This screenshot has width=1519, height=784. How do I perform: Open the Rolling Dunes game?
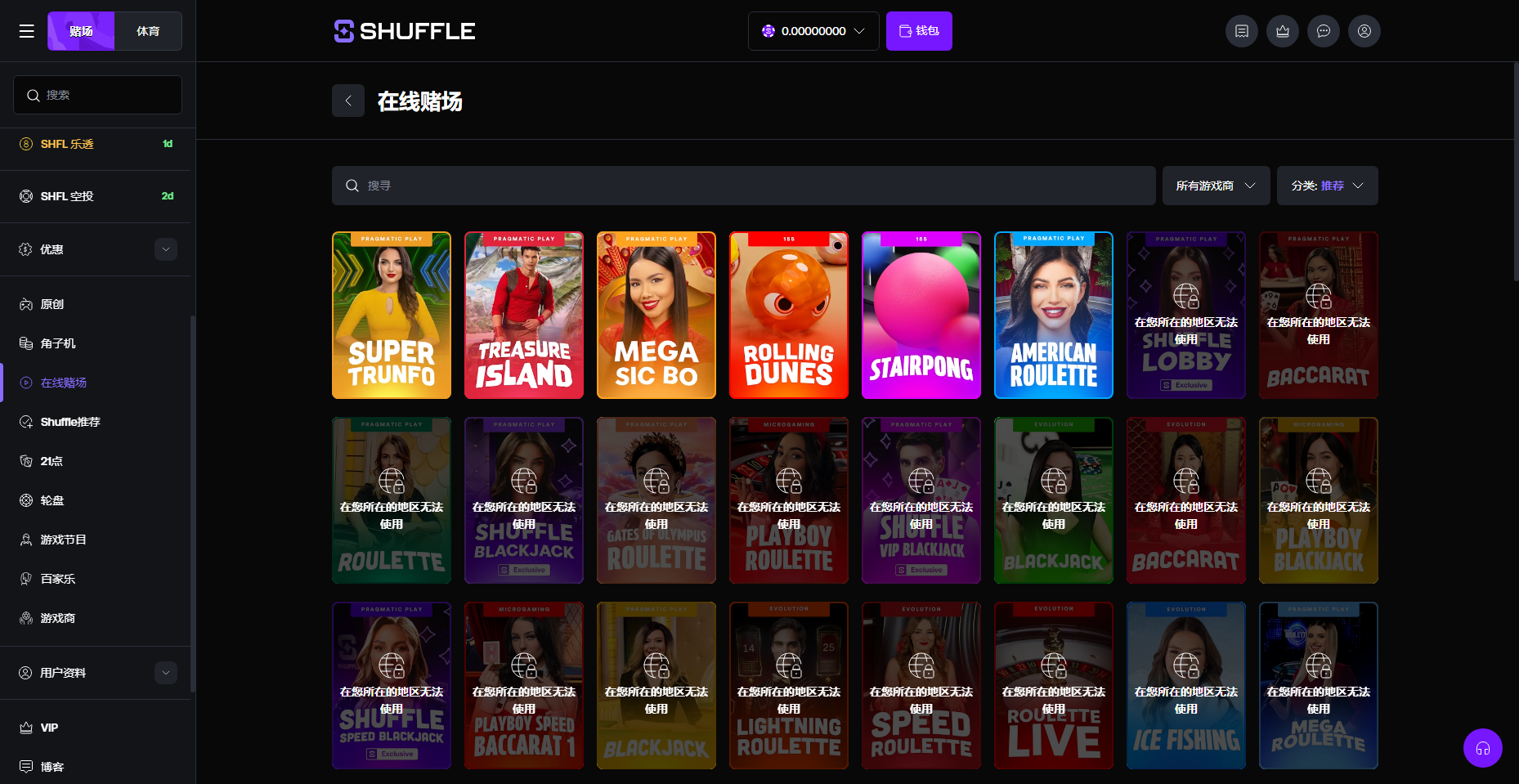(x=789, y=316)
